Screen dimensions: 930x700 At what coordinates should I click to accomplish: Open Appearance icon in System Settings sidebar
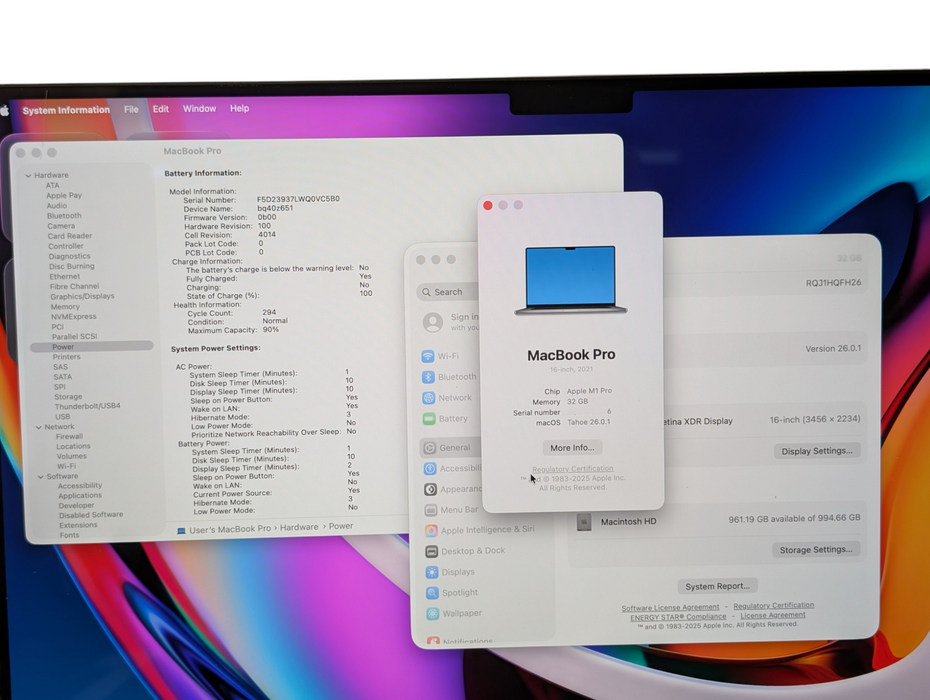(431, 489)
